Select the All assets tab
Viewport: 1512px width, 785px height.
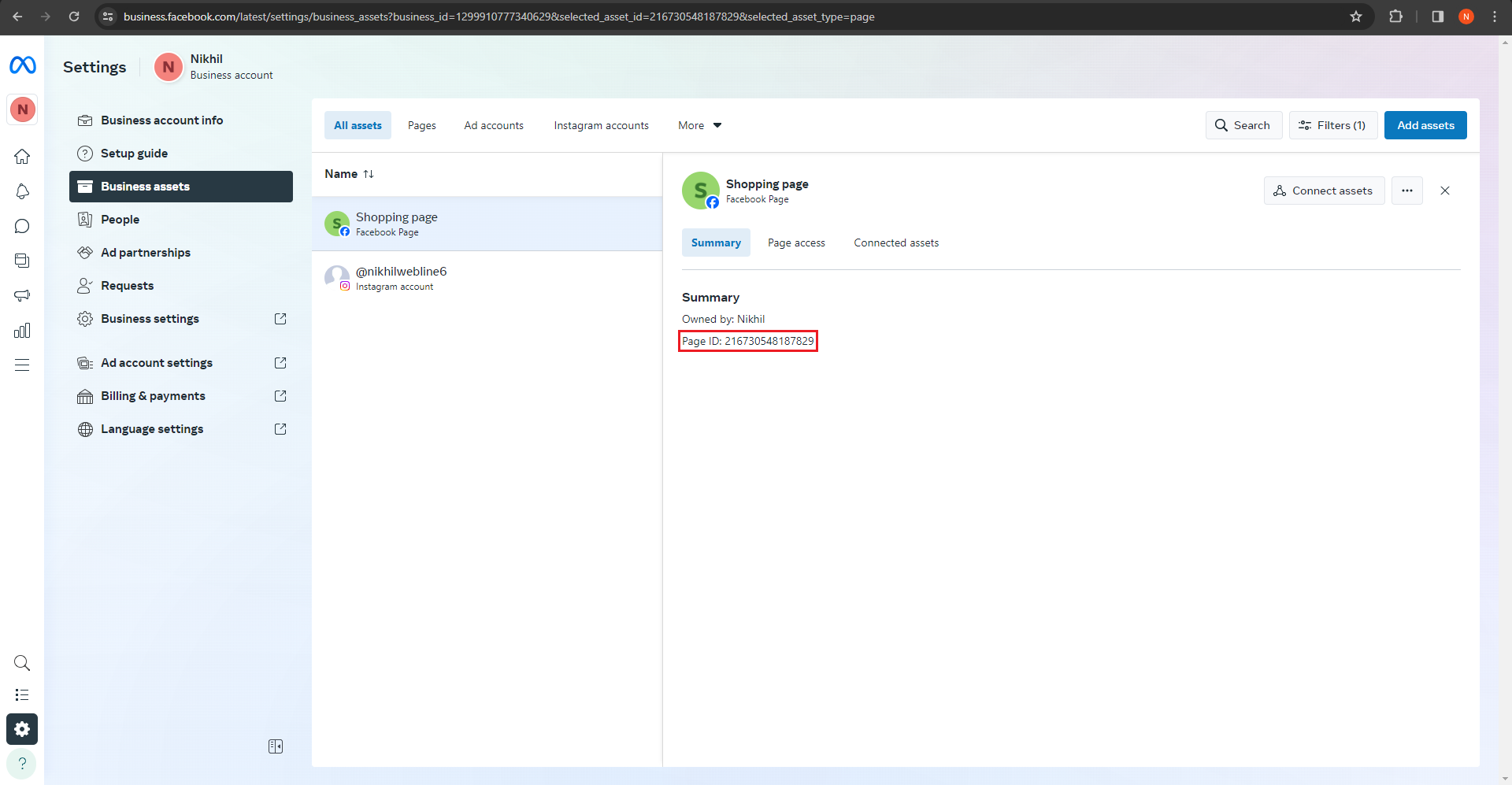(x=358, y=125)
